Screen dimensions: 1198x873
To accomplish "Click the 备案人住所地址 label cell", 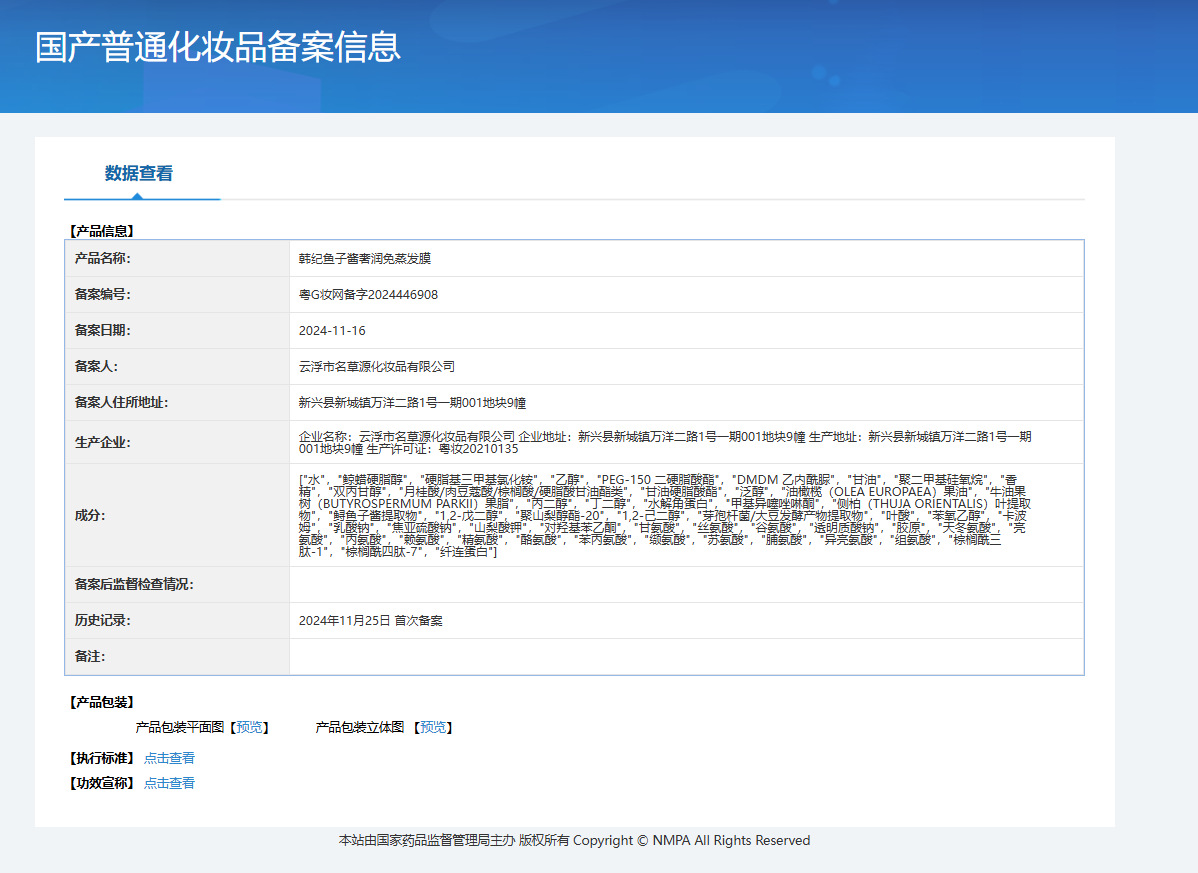I will point(177,402).
